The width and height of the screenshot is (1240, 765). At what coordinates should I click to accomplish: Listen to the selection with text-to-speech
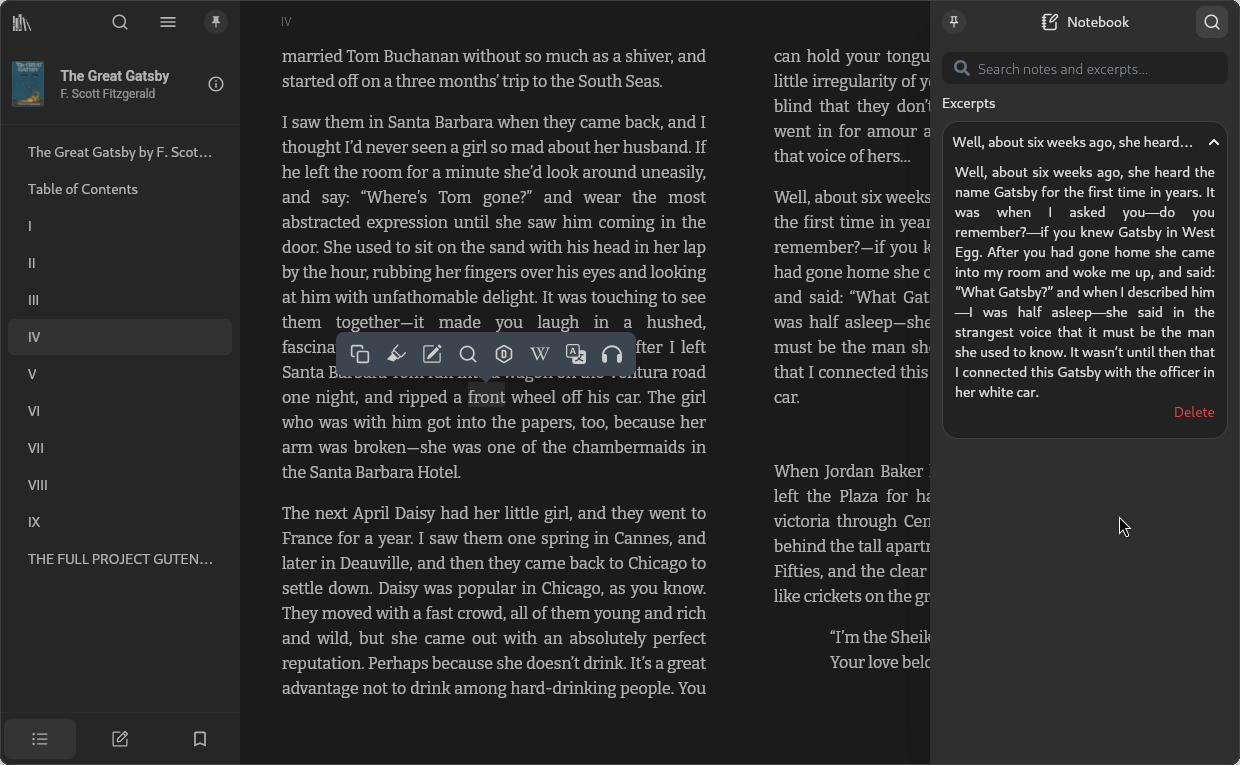click(x=611, y=353)
